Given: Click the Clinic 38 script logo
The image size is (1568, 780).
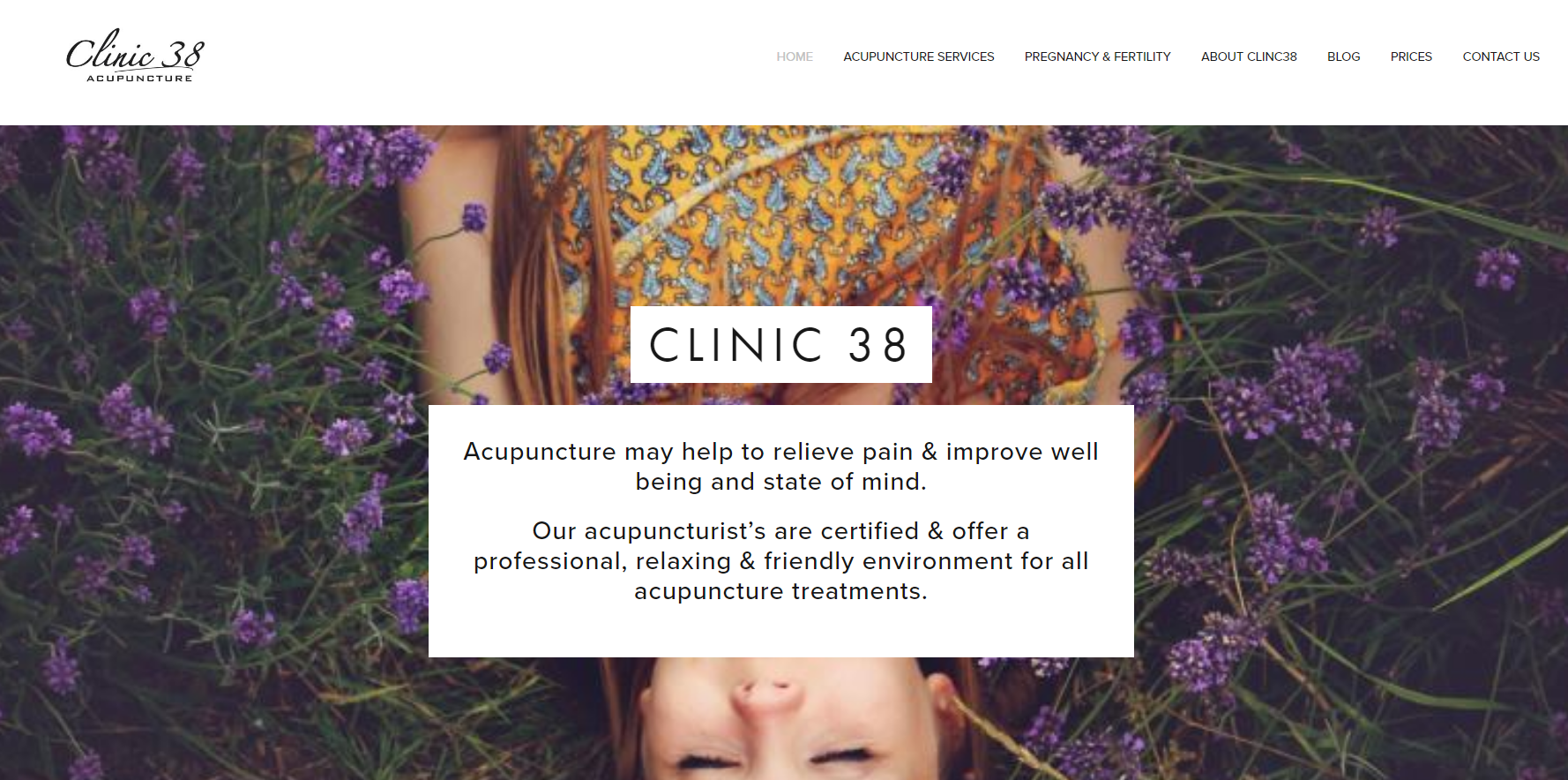Looking at the screenshot, I should point(135,56).
